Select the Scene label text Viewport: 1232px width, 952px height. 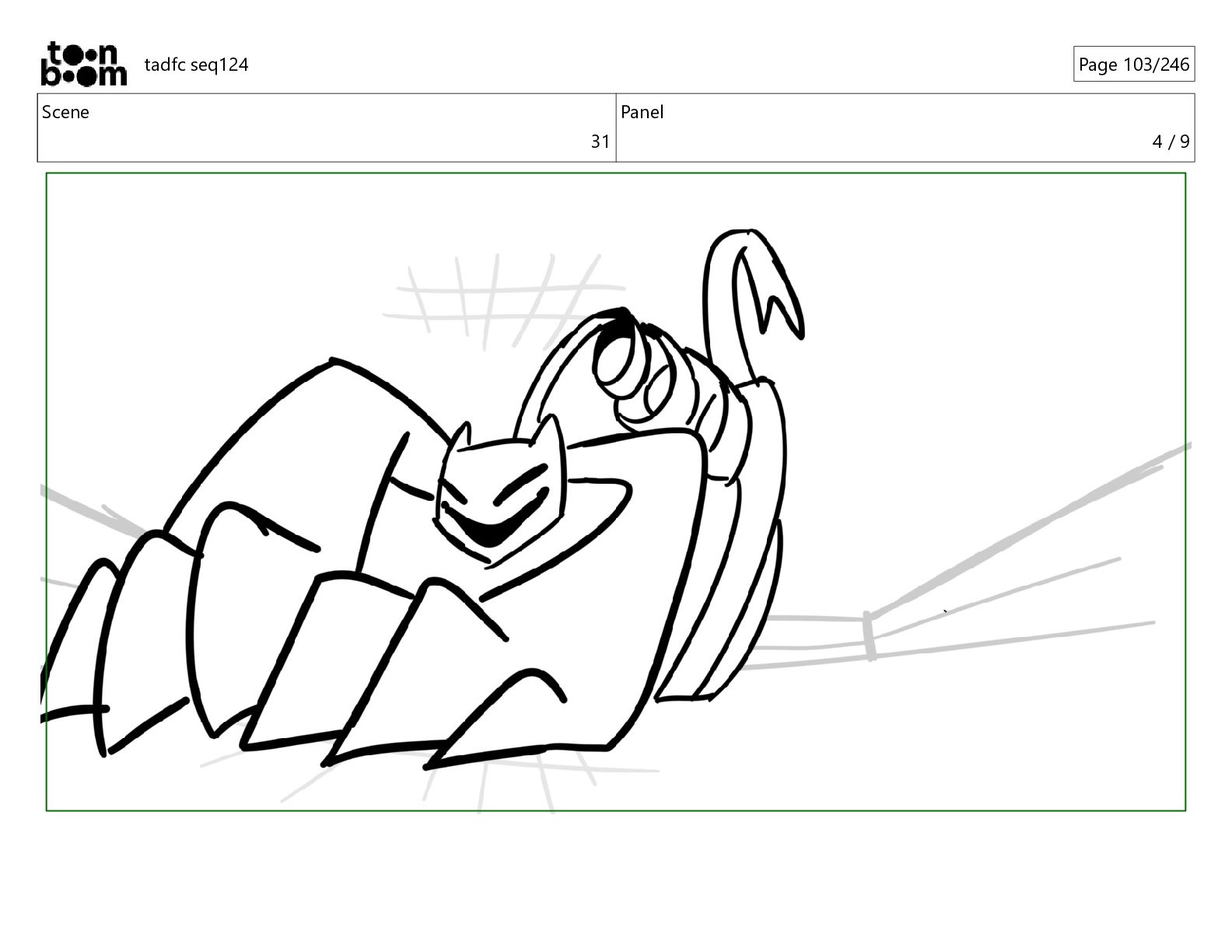coord(65,112)
